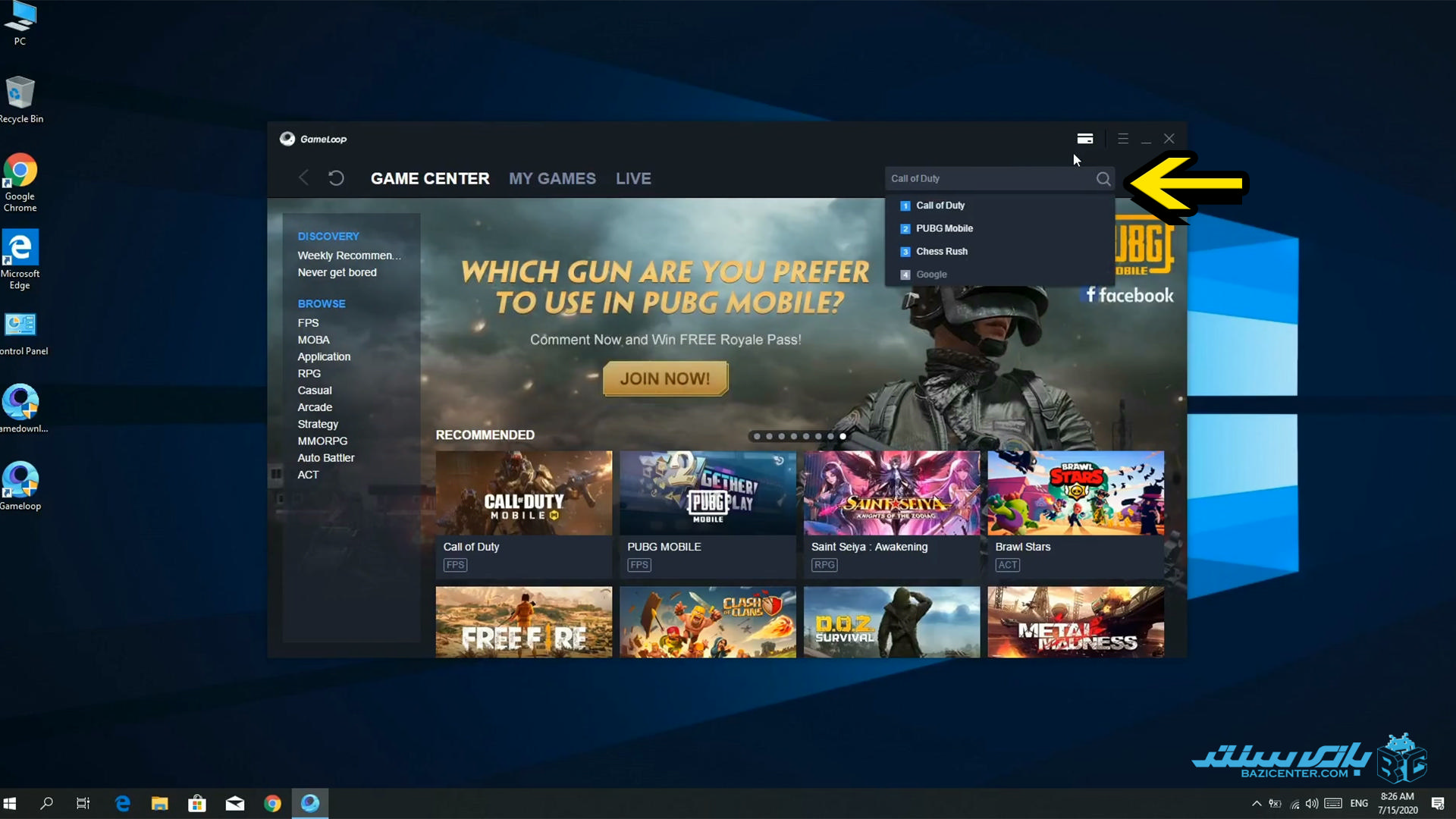Select the MY GAMES tab
This screenshot has width=1456, height=819.
point(553,178)
